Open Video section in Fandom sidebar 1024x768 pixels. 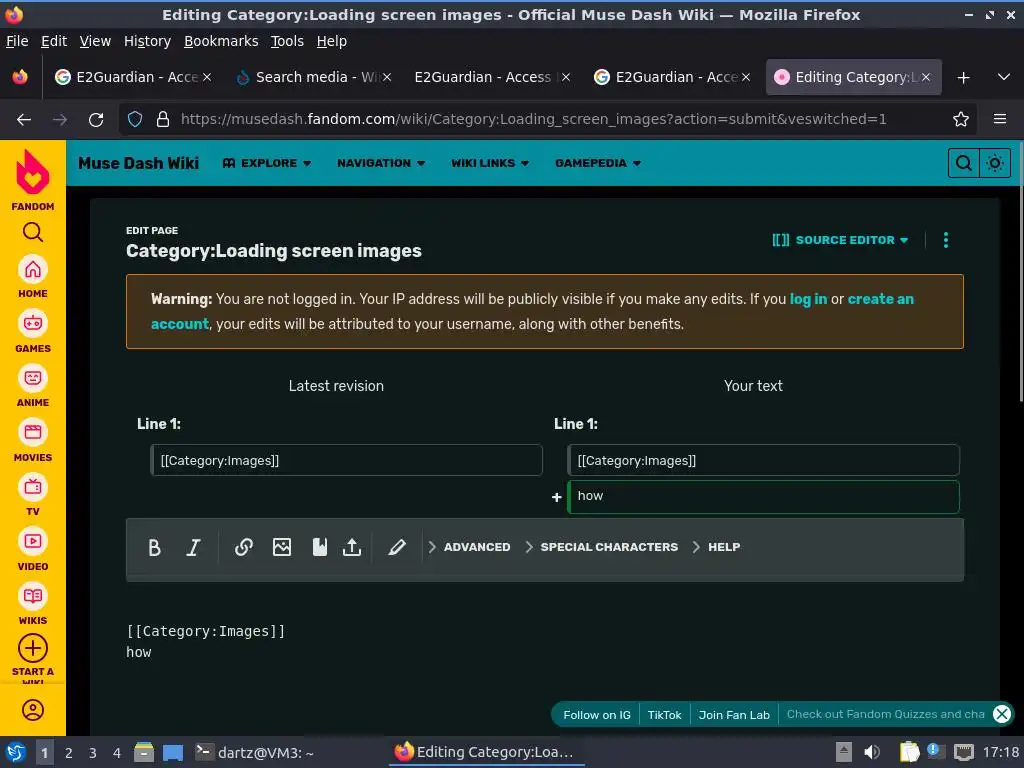tap(33, 551)
